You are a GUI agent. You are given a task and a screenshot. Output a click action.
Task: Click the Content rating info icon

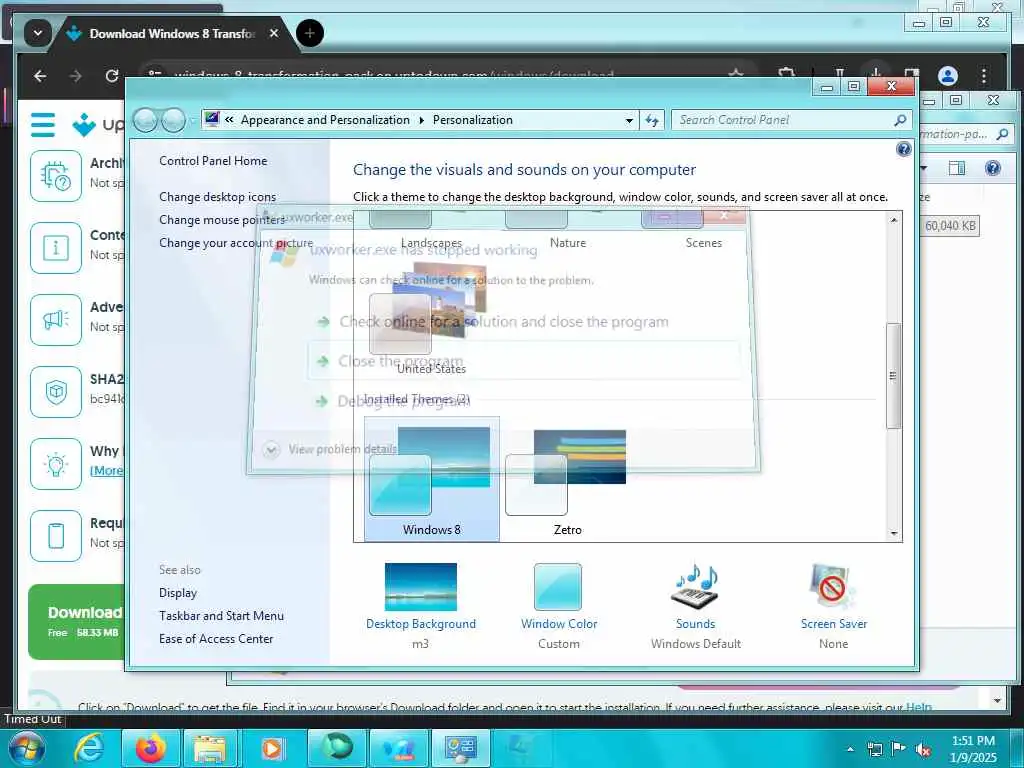(56, 248)
